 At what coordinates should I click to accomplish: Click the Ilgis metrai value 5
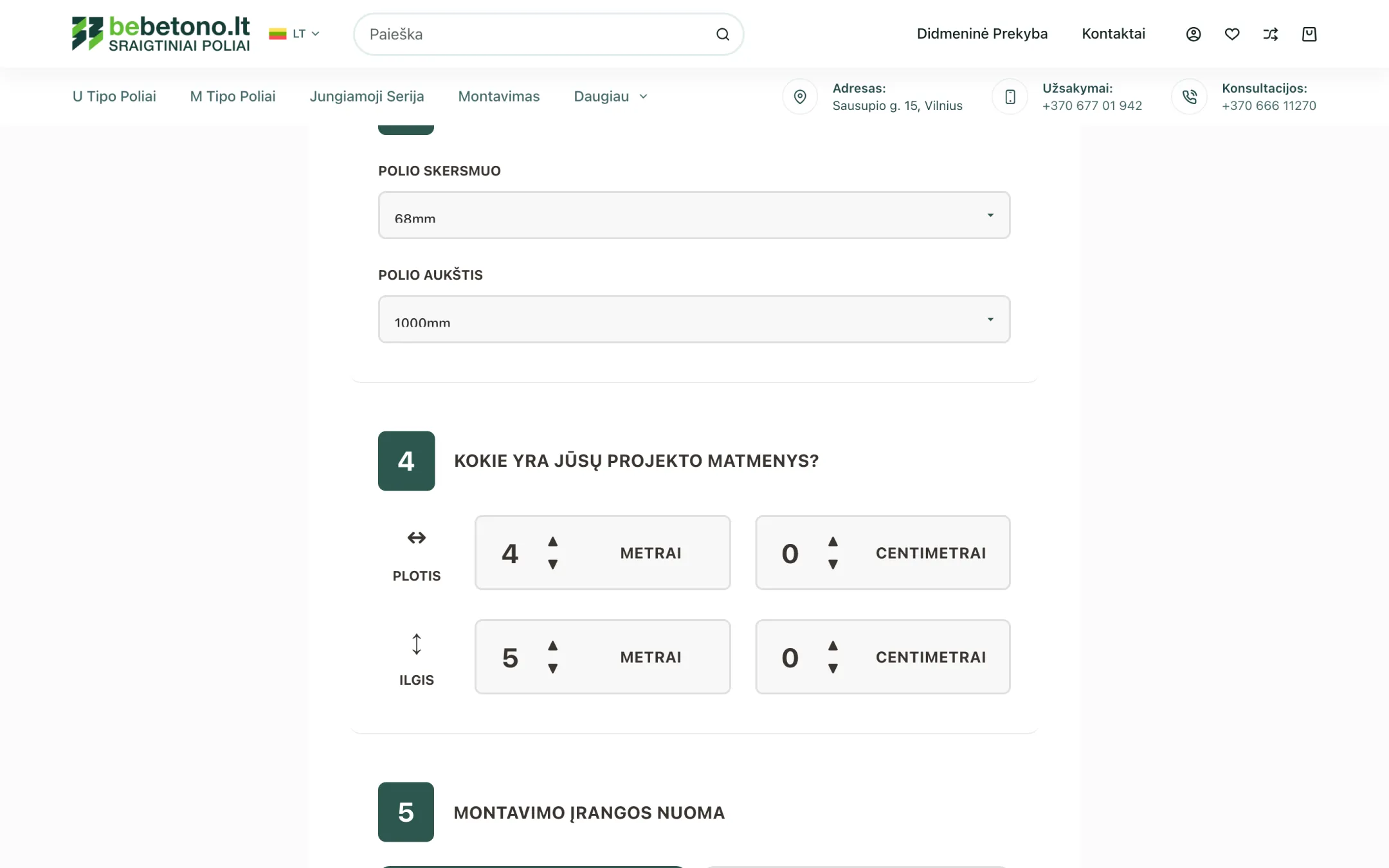coord(510,657)
